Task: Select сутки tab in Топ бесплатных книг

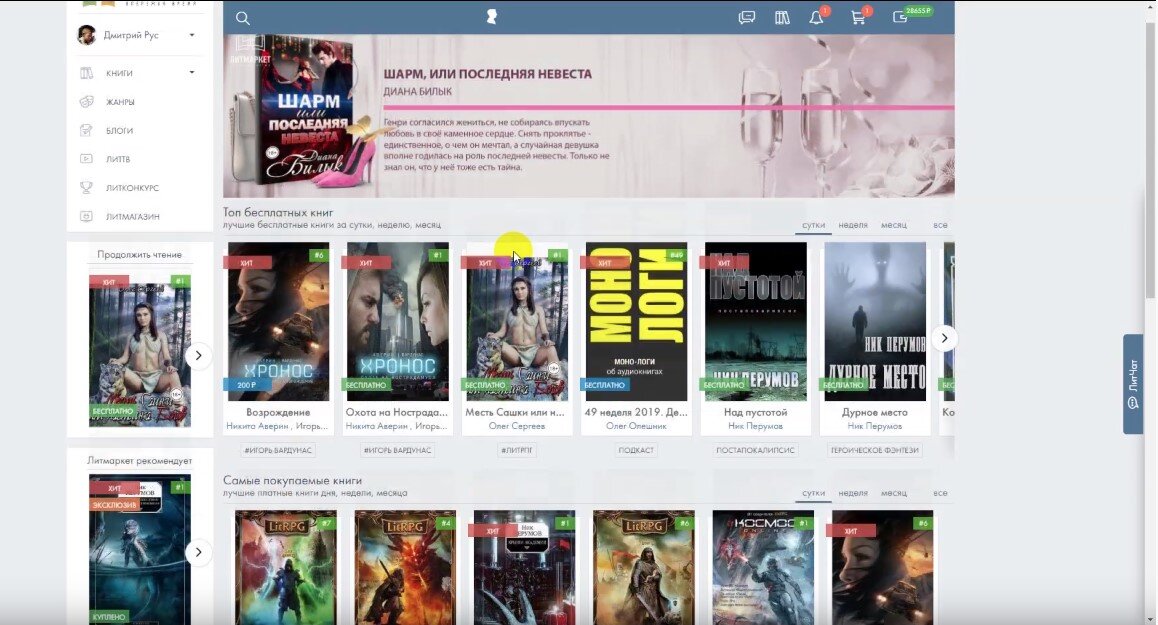Action: pos(813,225)
